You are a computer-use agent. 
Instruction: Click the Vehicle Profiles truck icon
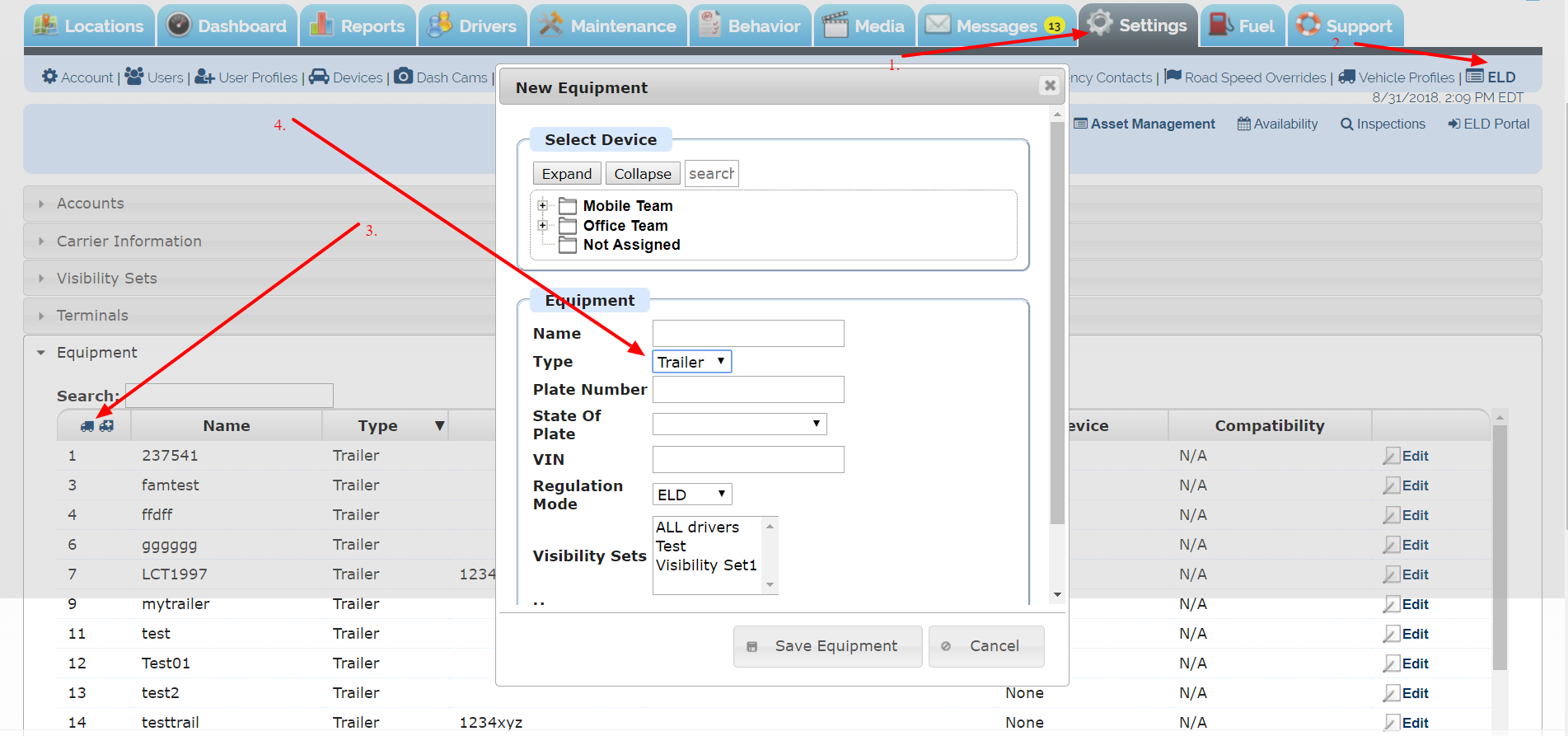click(1347, 77)
